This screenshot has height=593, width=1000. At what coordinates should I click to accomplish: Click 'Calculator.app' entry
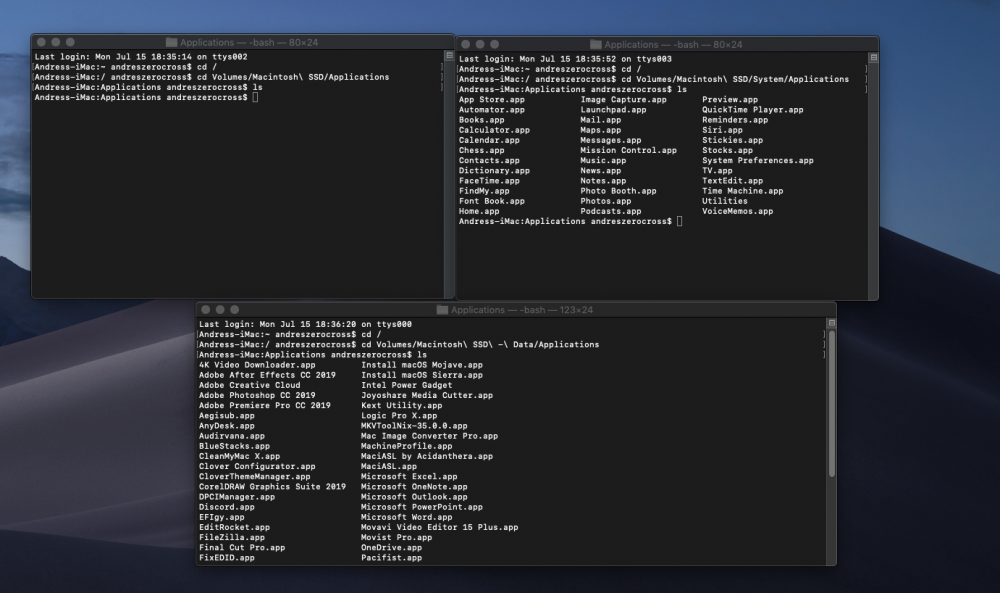click(494, 130)
